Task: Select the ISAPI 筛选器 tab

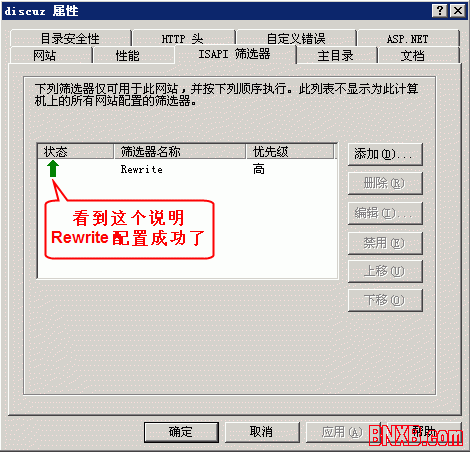Action: tap(235, 54)
